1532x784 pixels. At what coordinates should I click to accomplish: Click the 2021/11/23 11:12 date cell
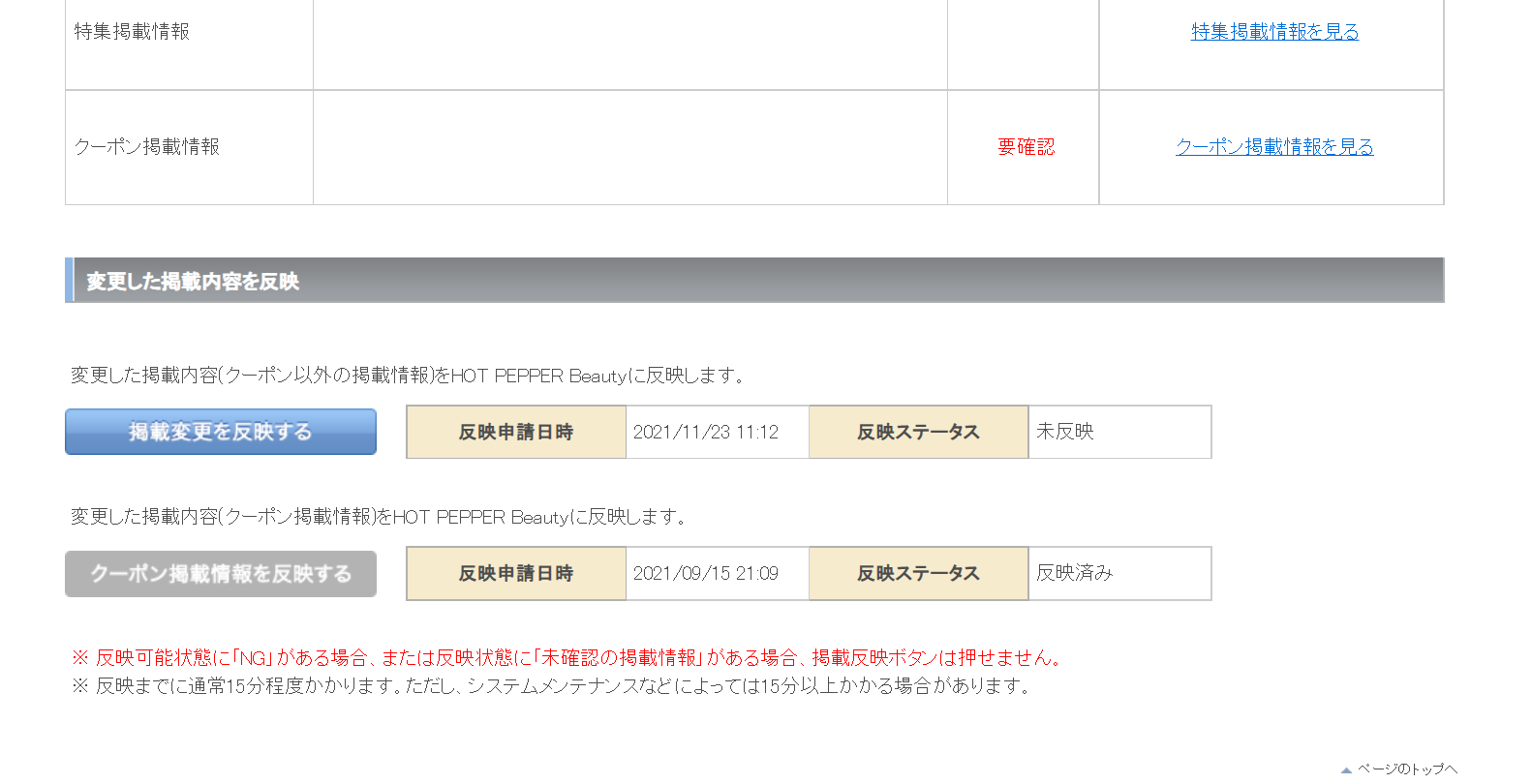706,433
